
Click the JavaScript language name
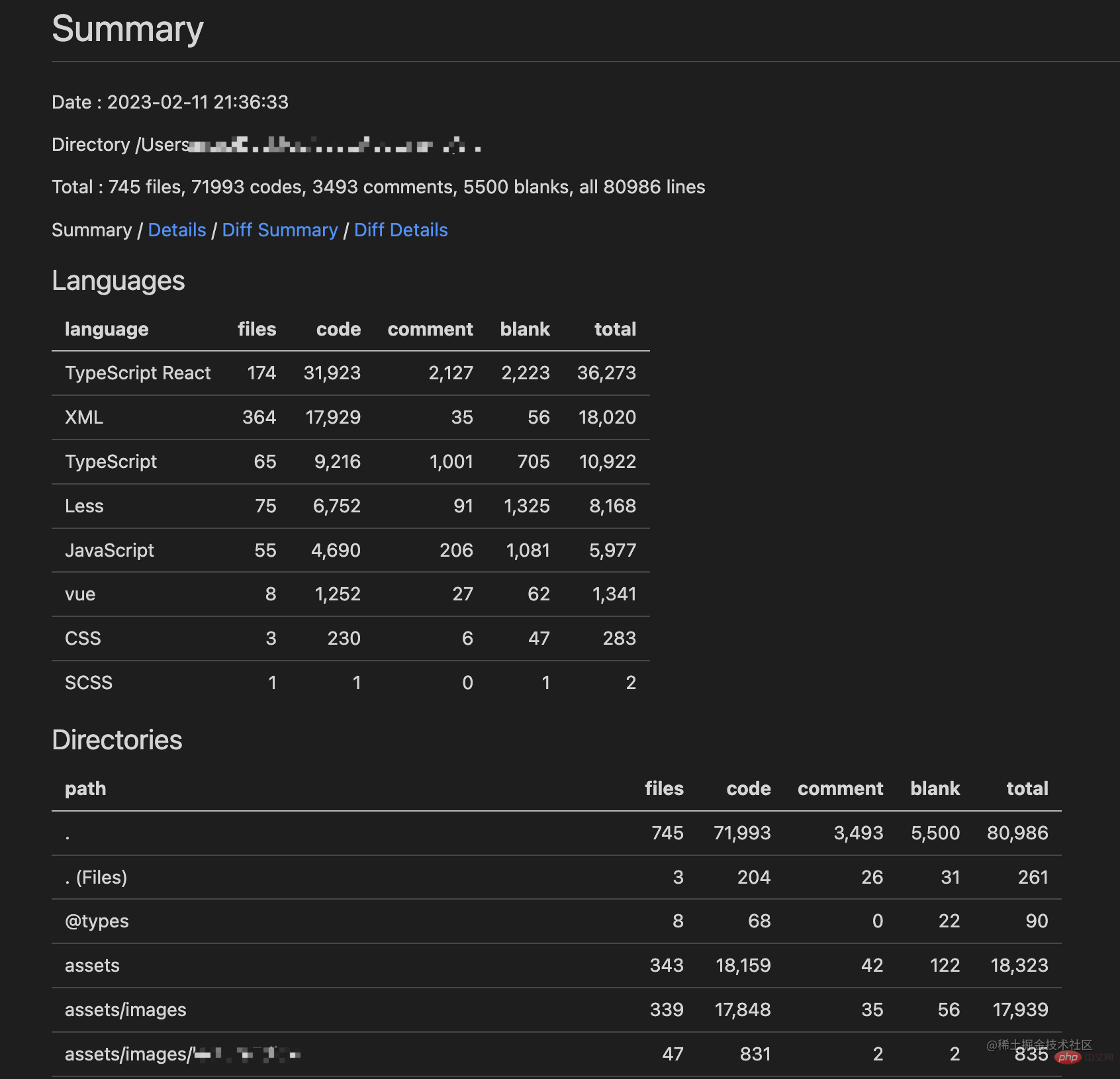109,551
